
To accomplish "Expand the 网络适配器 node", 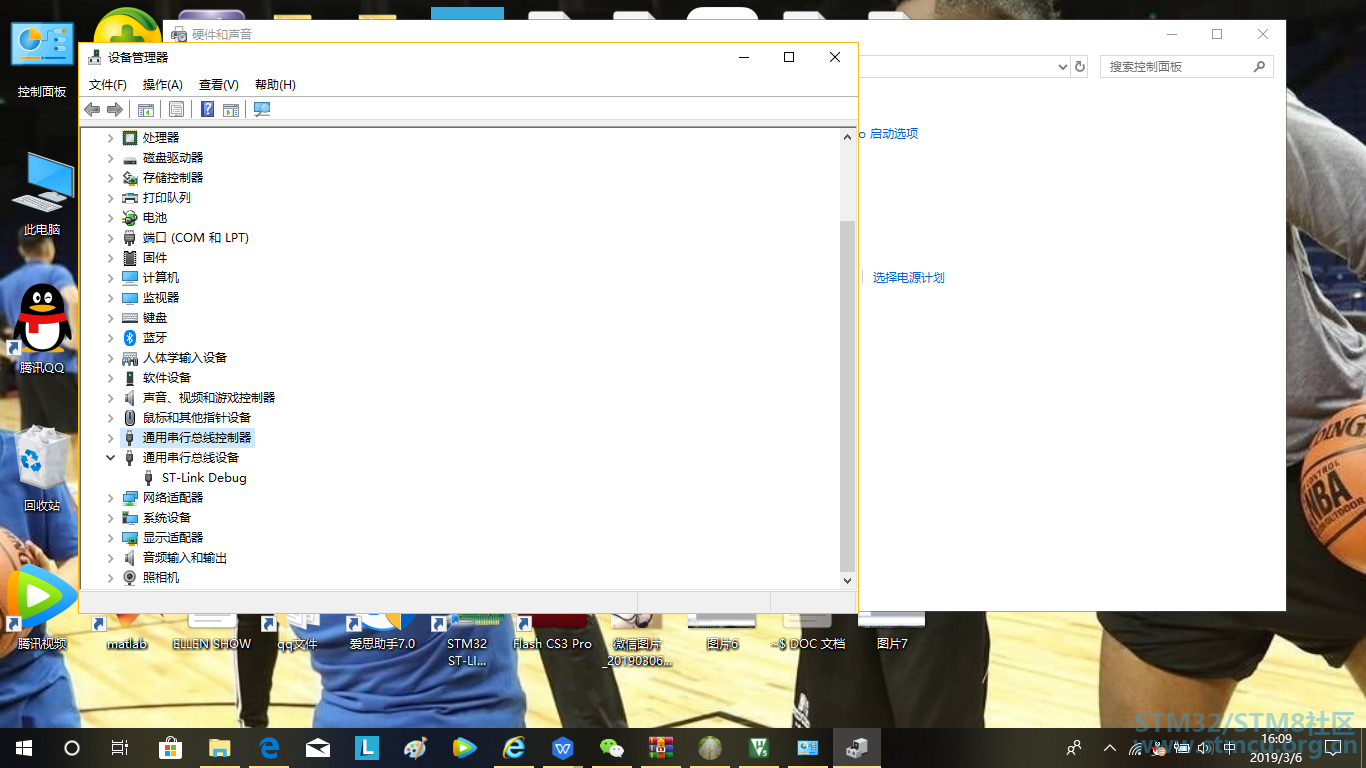I will coord(111,498).
